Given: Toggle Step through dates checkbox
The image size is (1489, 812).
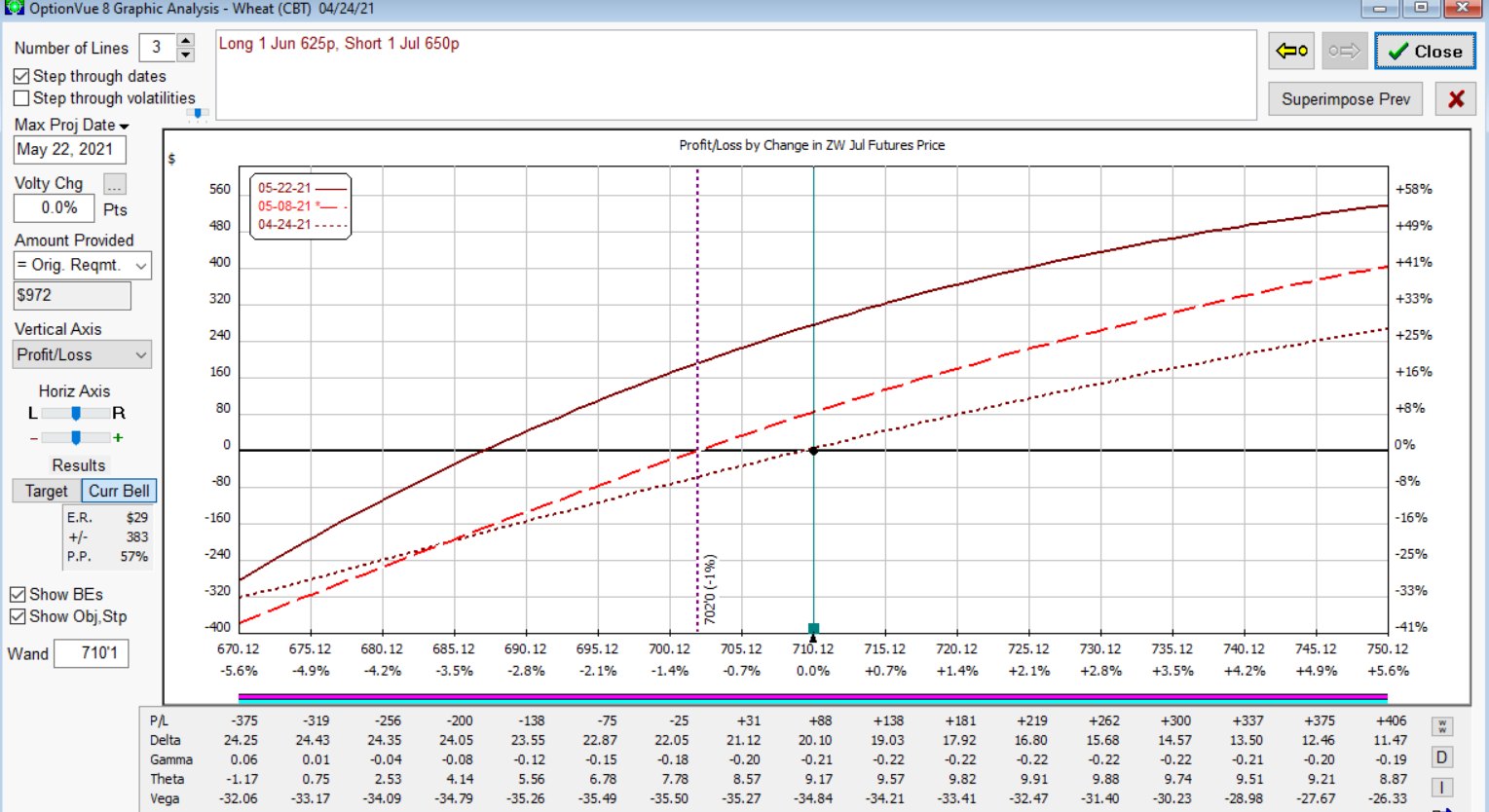Looking at the screenshot, I should click(21, 76).
